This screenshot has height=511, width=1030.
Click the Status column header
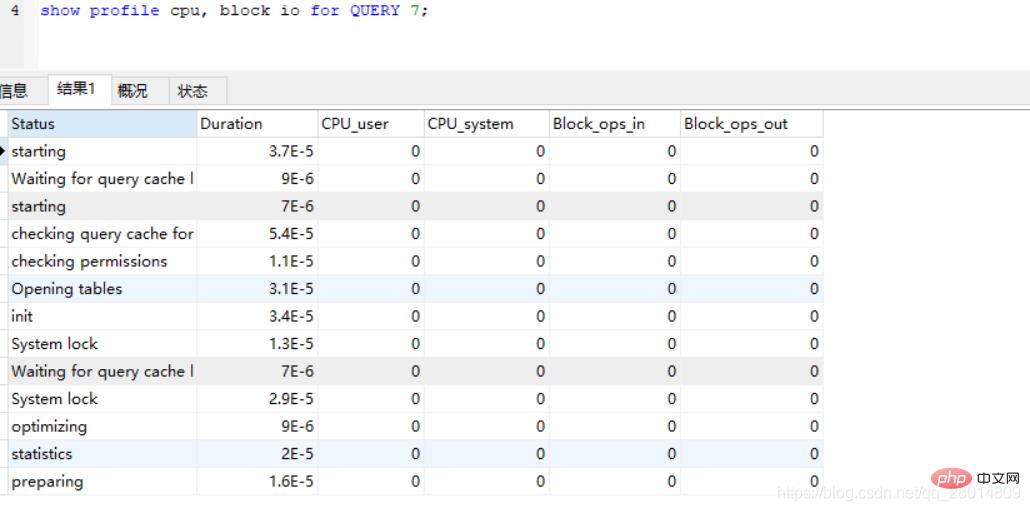pyautogui.click(x=100, y=124)
